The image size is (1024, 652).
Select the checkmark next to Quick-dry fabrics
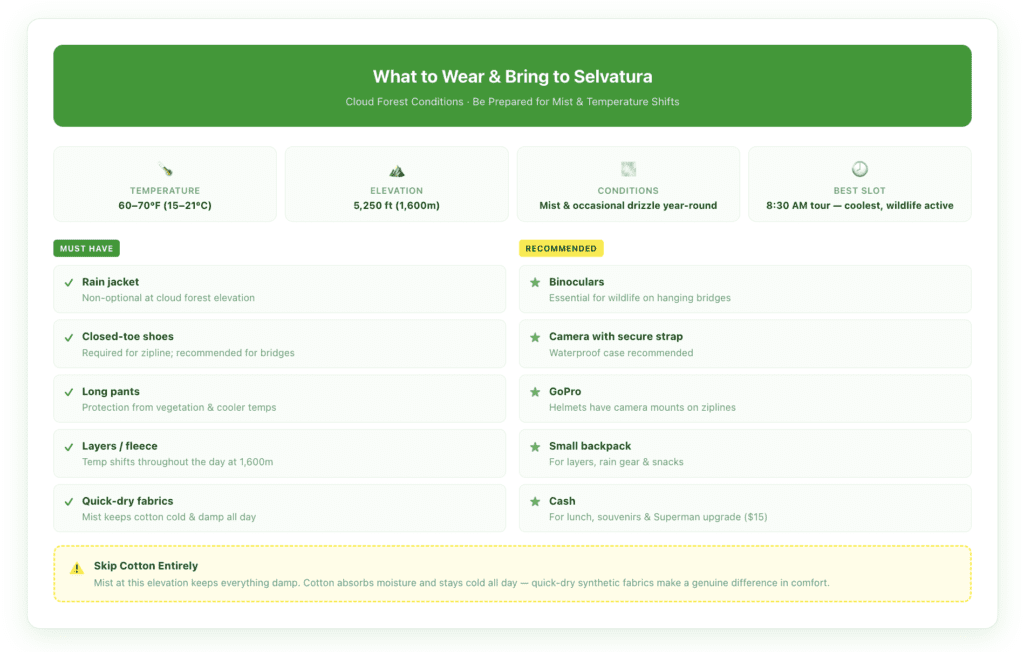click(x=69, y=502)
